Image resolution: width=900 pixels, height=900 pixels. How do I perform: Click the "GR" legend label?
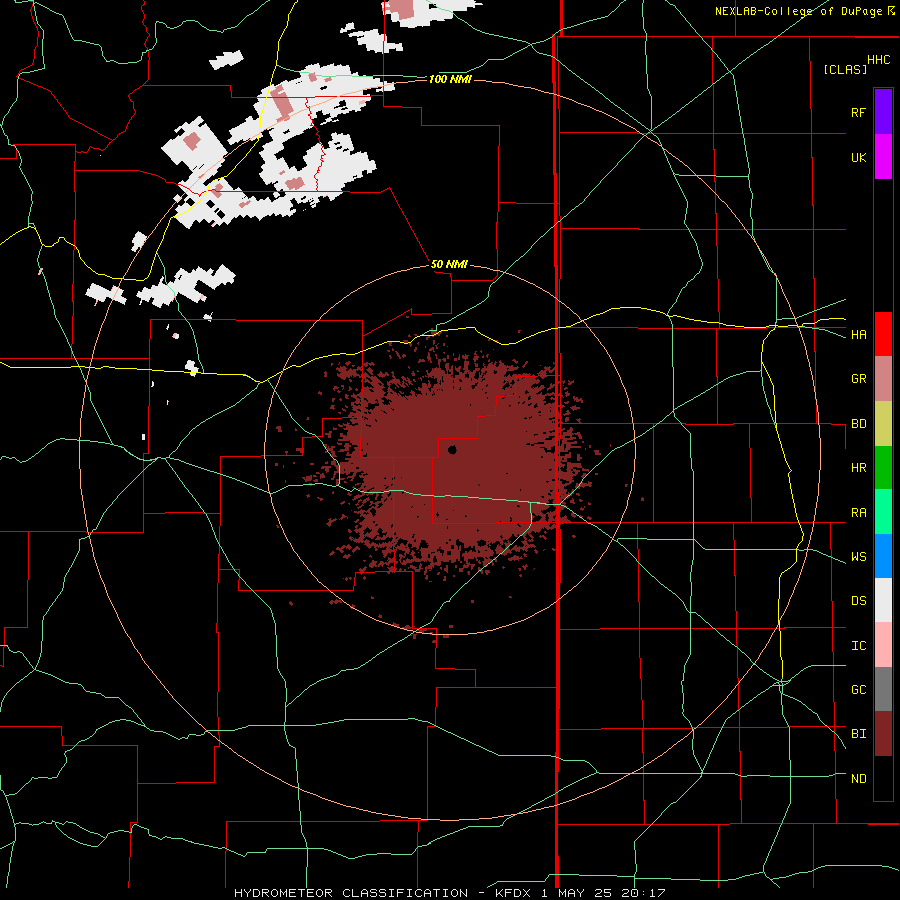(x=858, y=379)
